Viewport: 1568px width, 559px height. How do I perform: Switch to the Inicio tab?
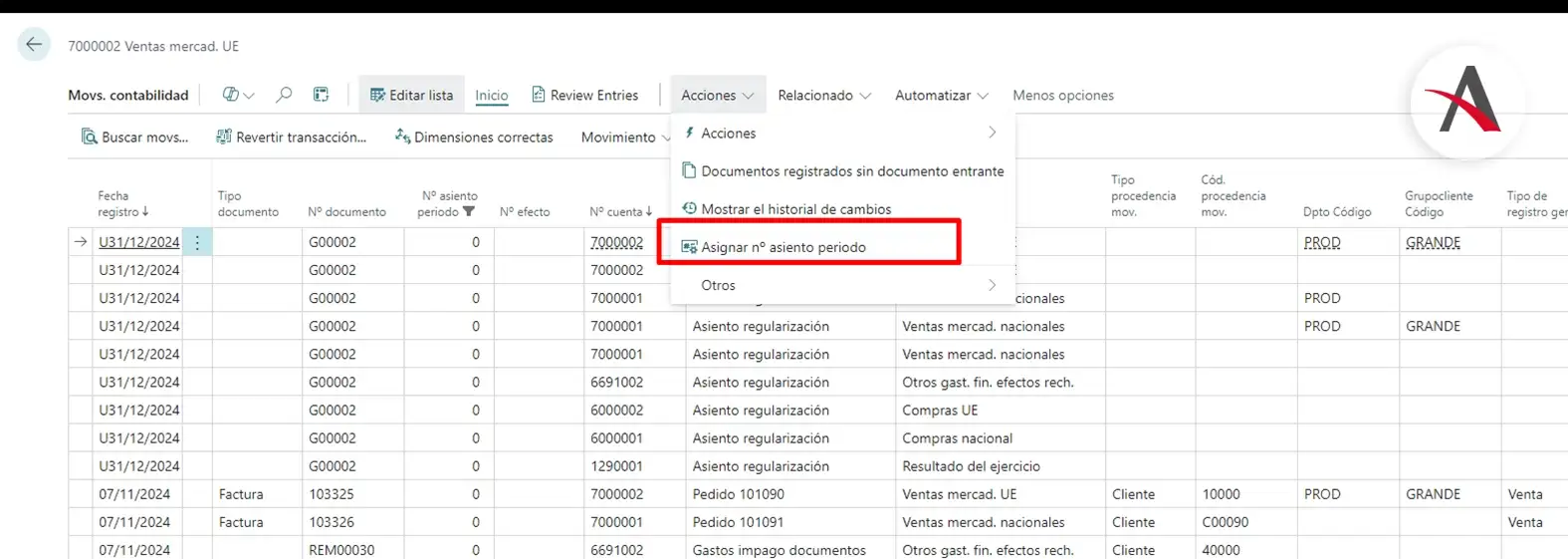coord(492,95)
